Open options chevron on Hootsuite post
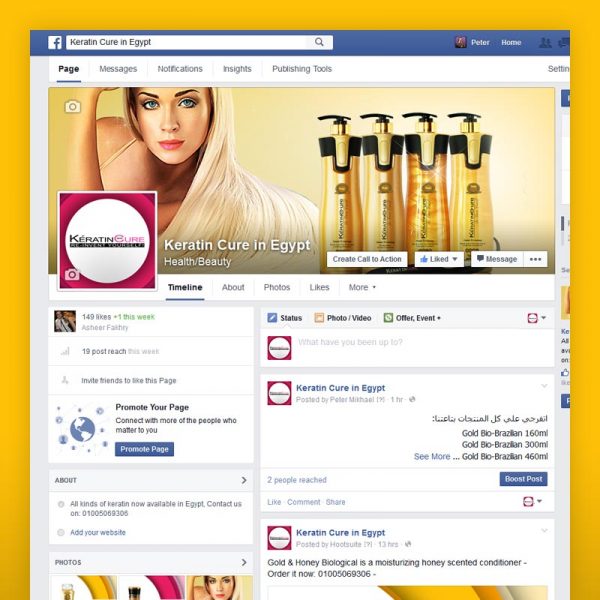The width and height of the screenshot is (600, 600). pos(544,531)
